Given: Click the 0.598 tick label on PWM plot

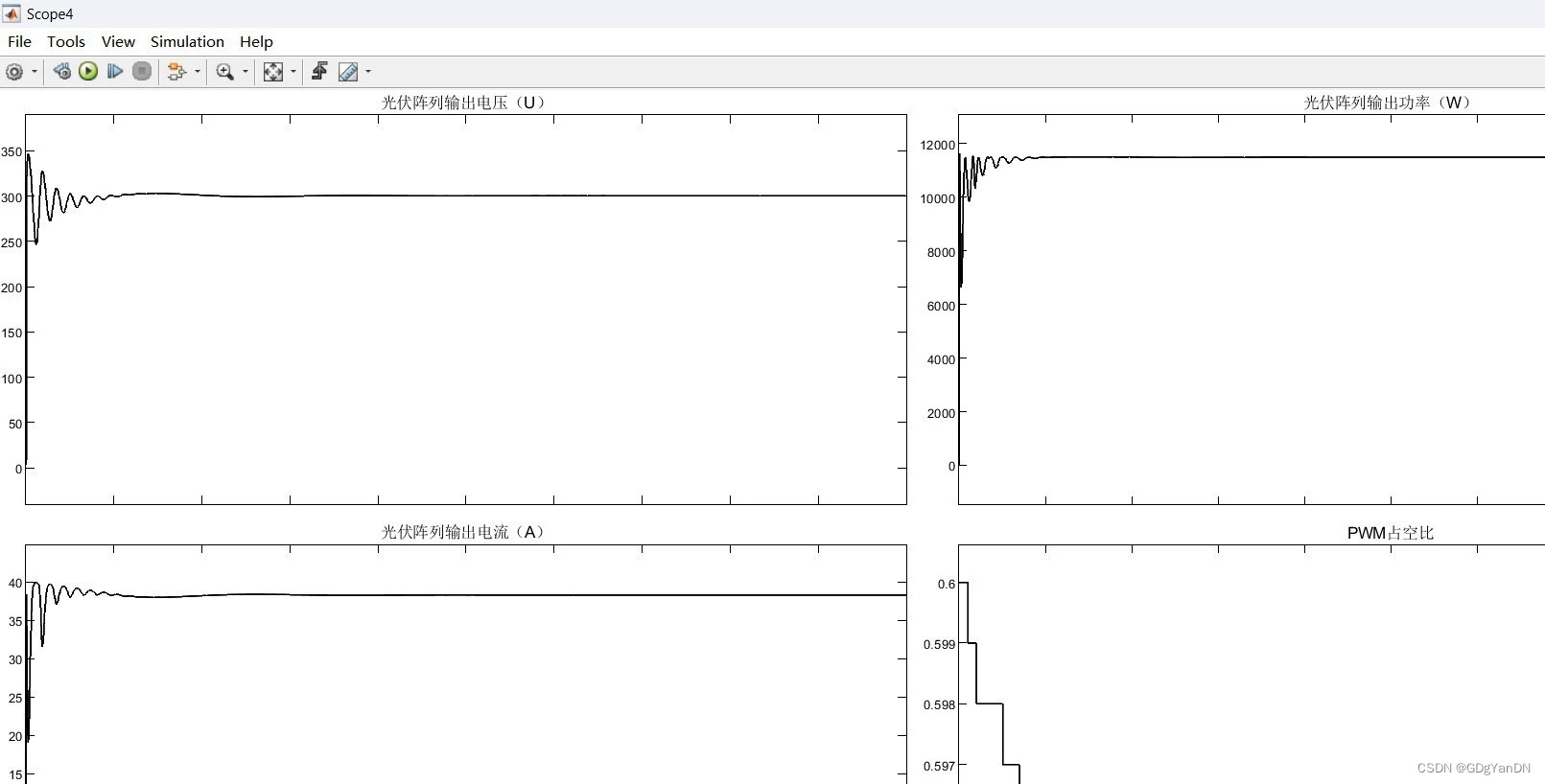Looking at the screenshot, I should (939, 705).
